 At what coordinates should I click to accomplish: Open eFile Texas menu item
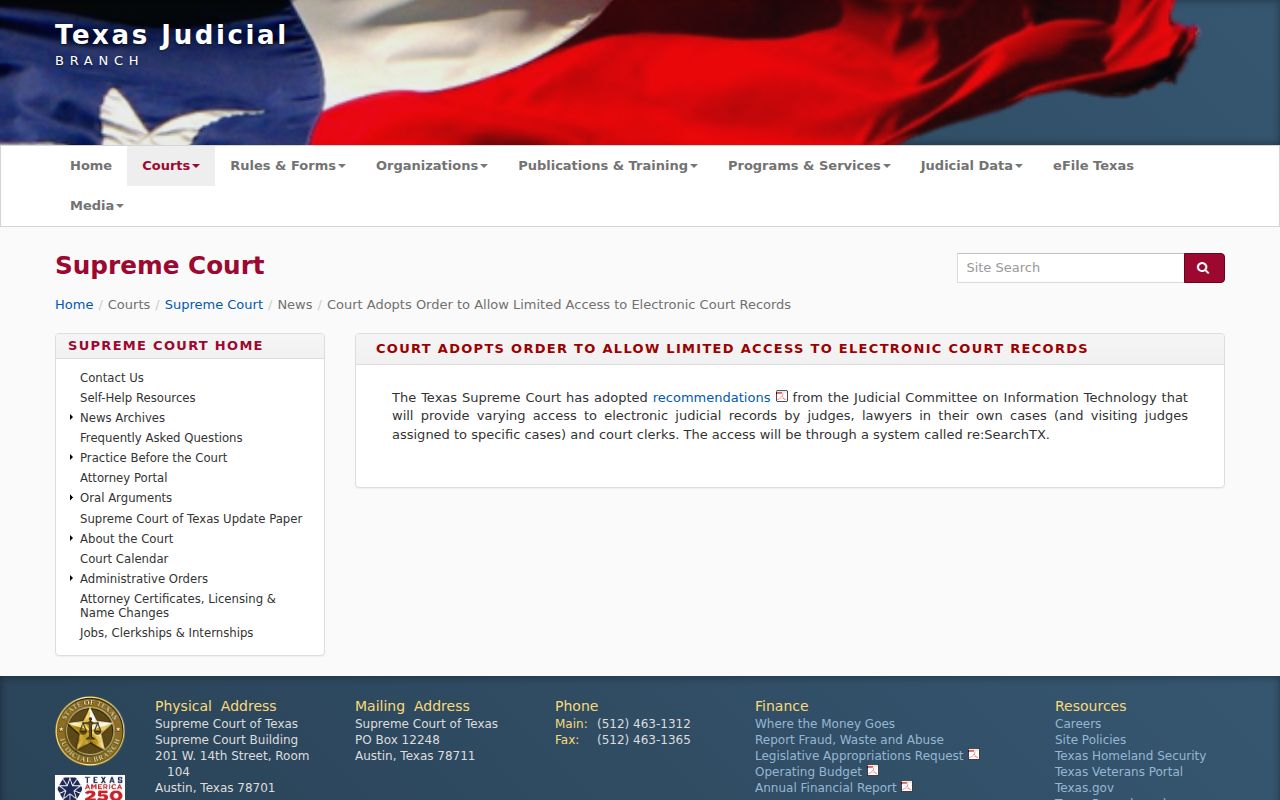pos(1093,166)
